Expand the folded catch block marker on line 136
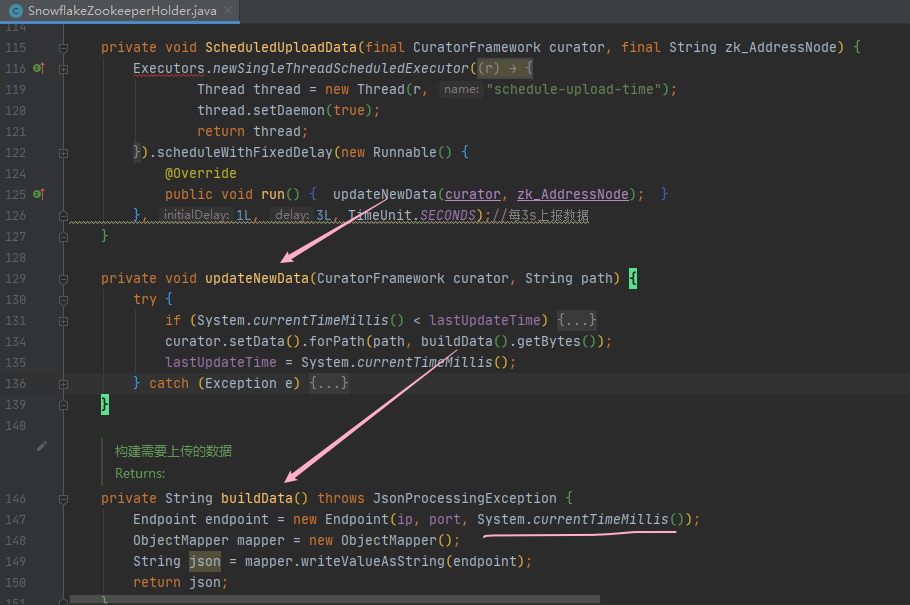 (64, 383)
